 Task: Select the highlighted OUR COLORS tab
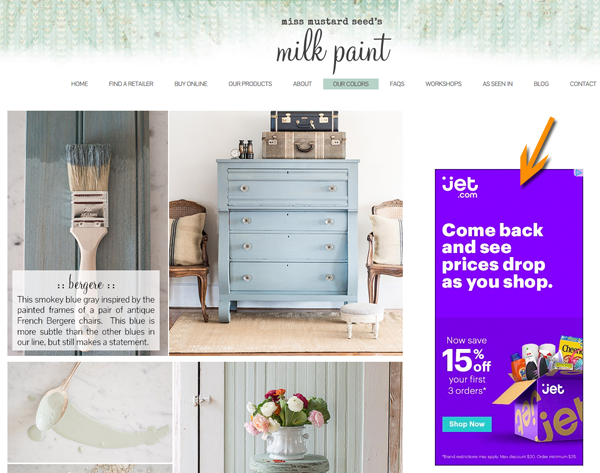[351, 84]
